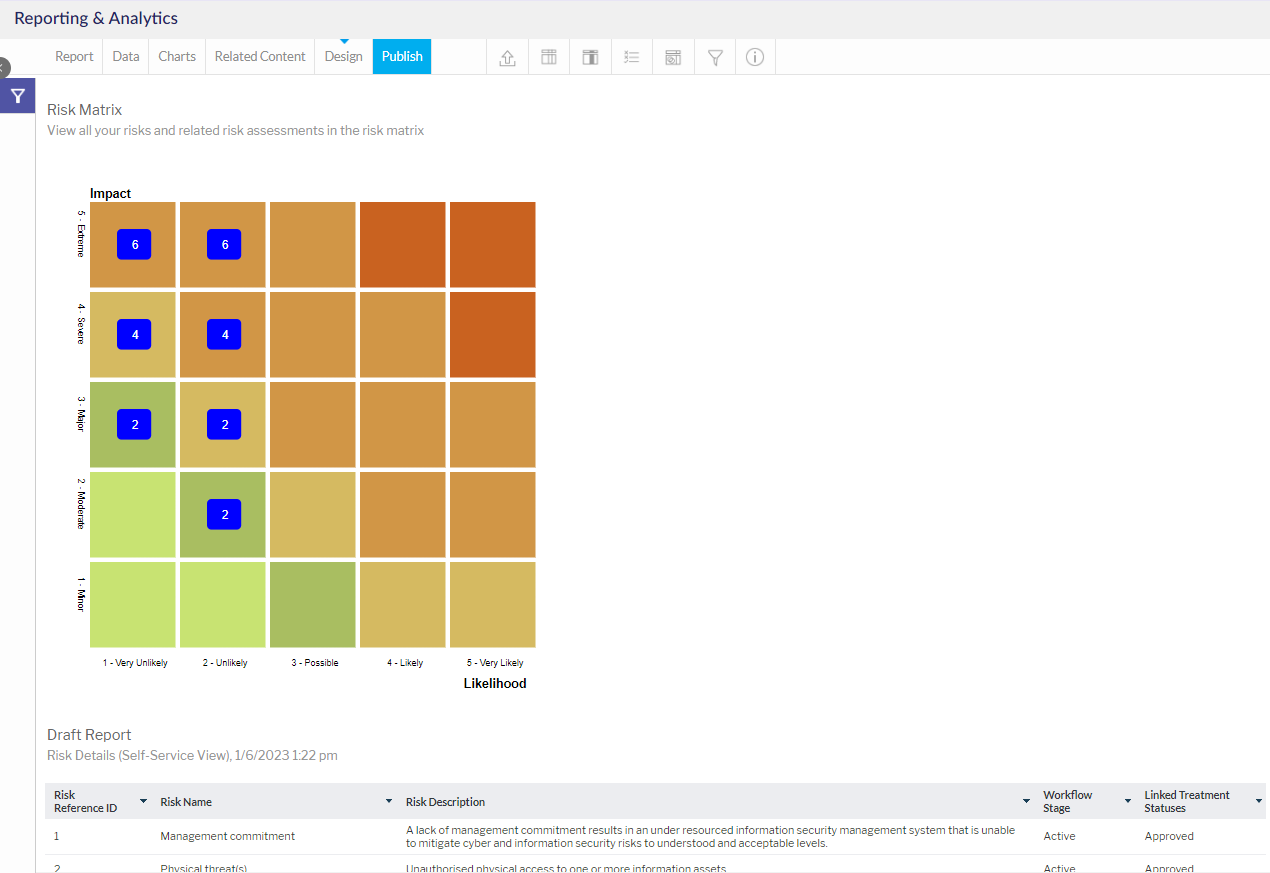Switch to the Charts tab
This screenshot has width=1270, height=873.
point(177,57)
